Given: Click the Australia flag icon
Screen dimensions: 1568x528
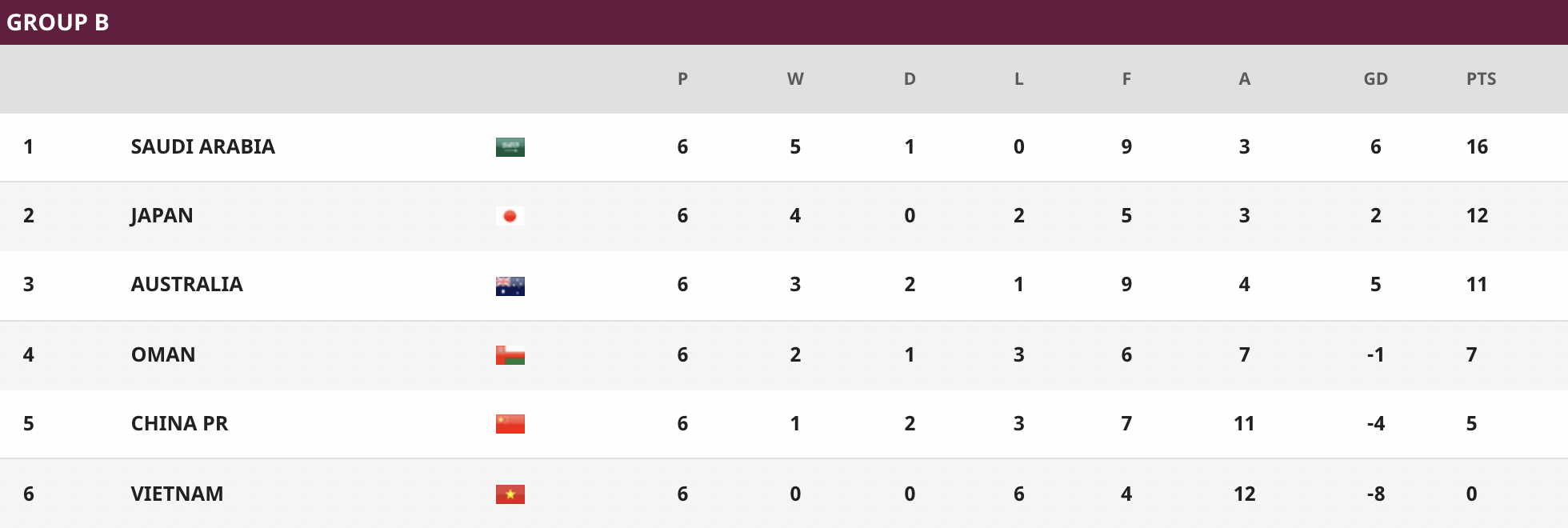Looking at the screenshot, I should 510,286.
